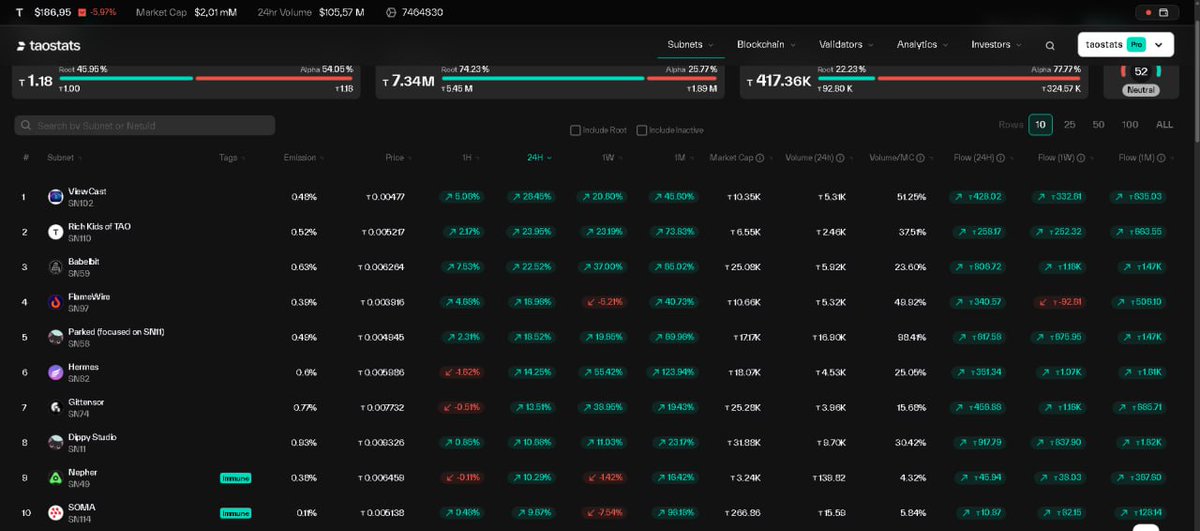Click Dippy Studio emission 0.93%

tap(304, 442)
